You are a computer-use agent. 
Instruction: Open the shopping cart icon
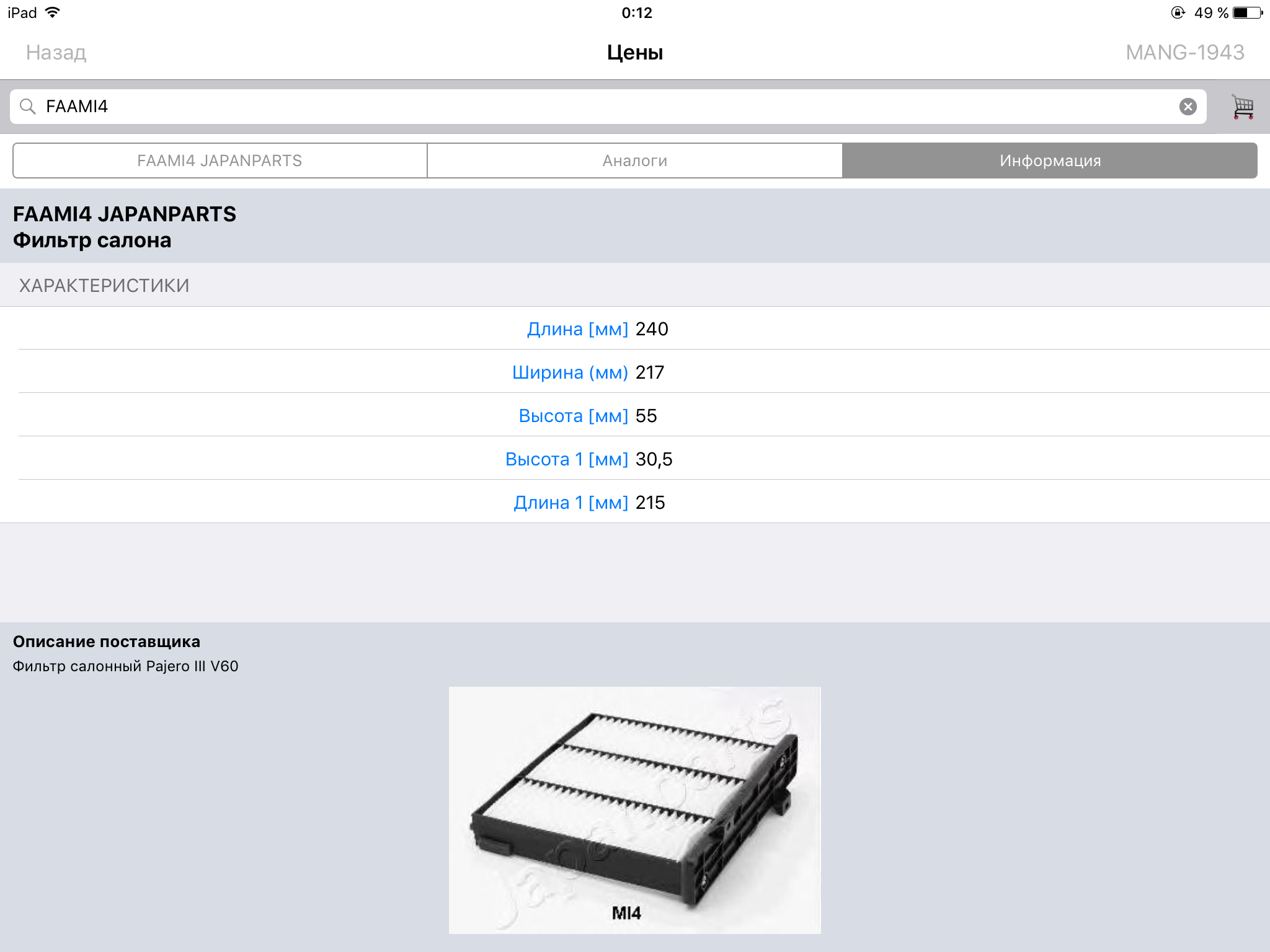1242,107
